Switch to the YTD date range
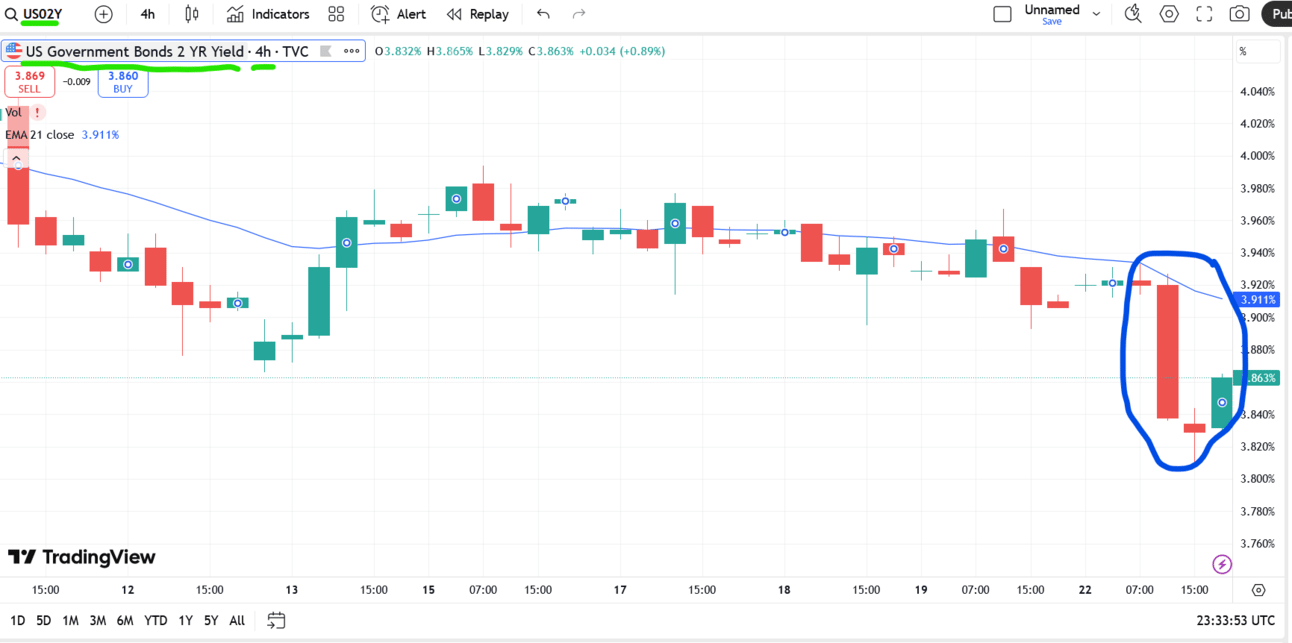The image size is (1292, 643). [x=155, y=621]
